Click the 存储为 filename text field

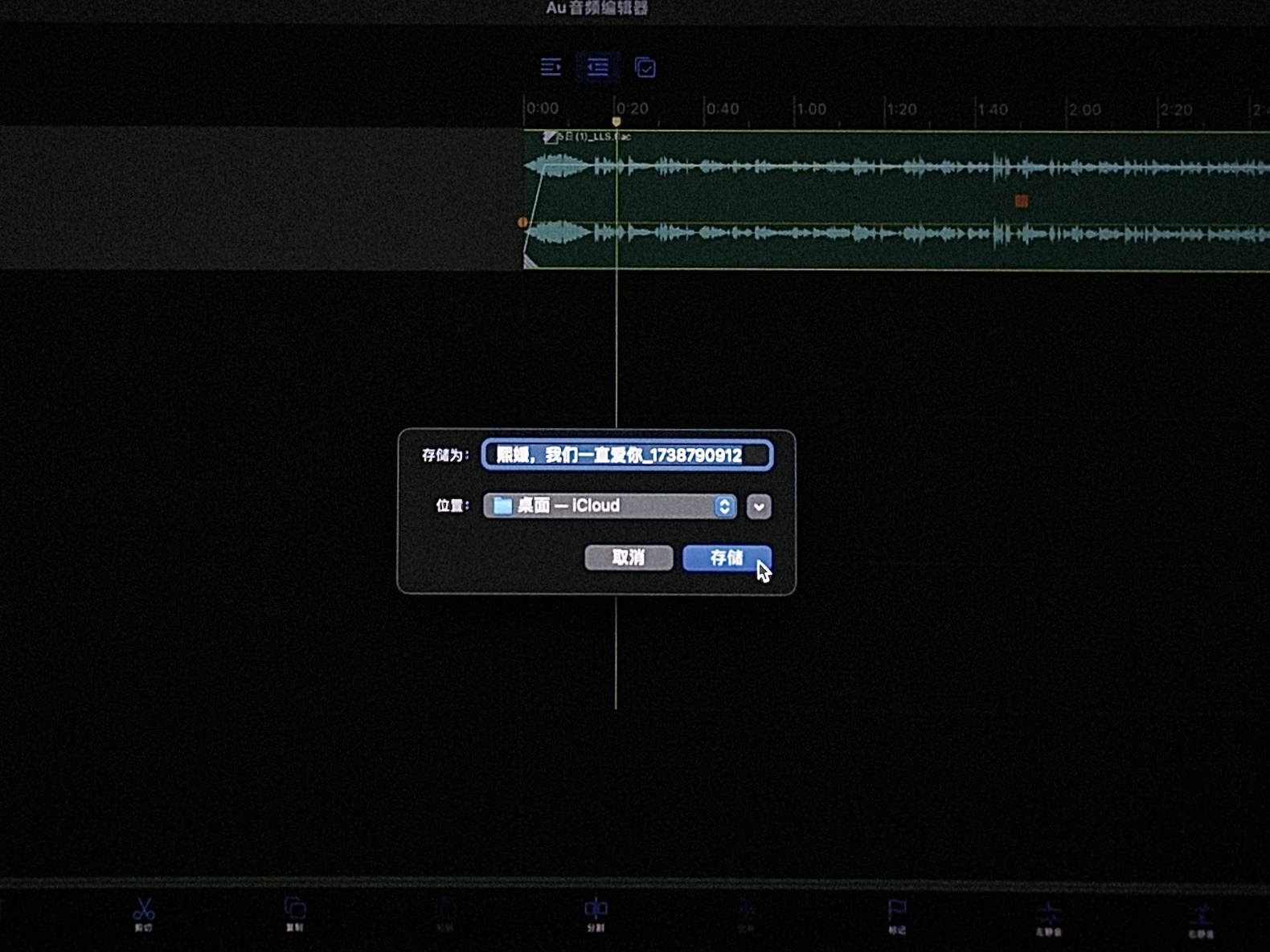[x=627, y=456]
